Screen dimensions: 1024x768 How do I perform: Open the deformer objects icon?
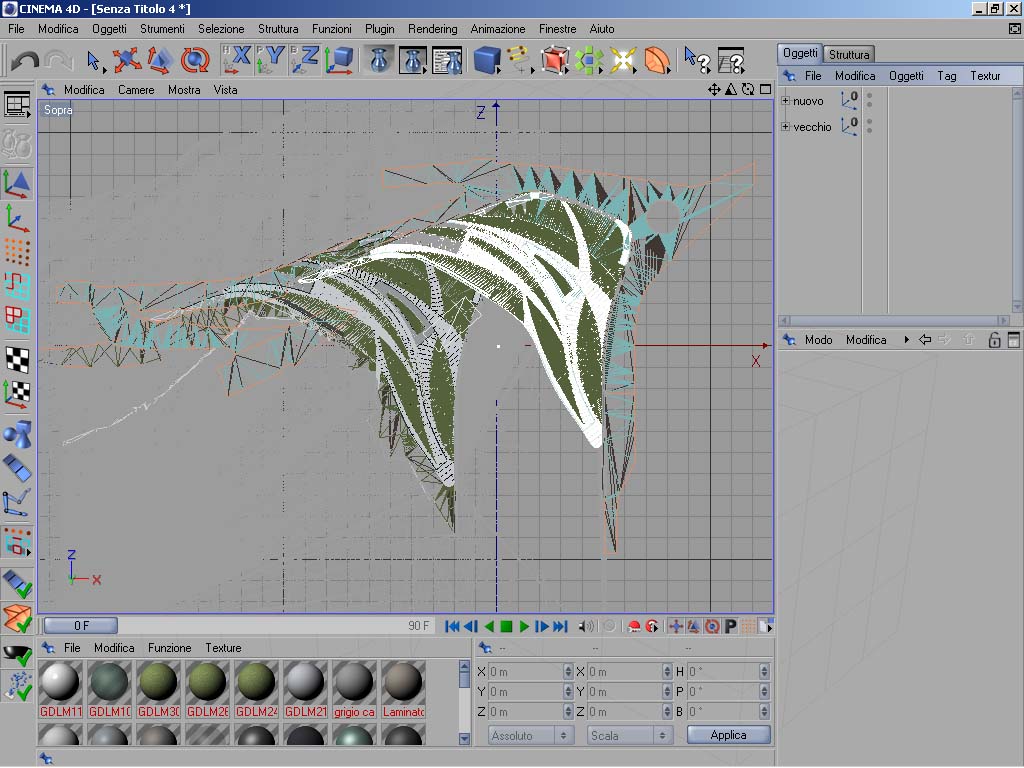(x=657, y=60)
